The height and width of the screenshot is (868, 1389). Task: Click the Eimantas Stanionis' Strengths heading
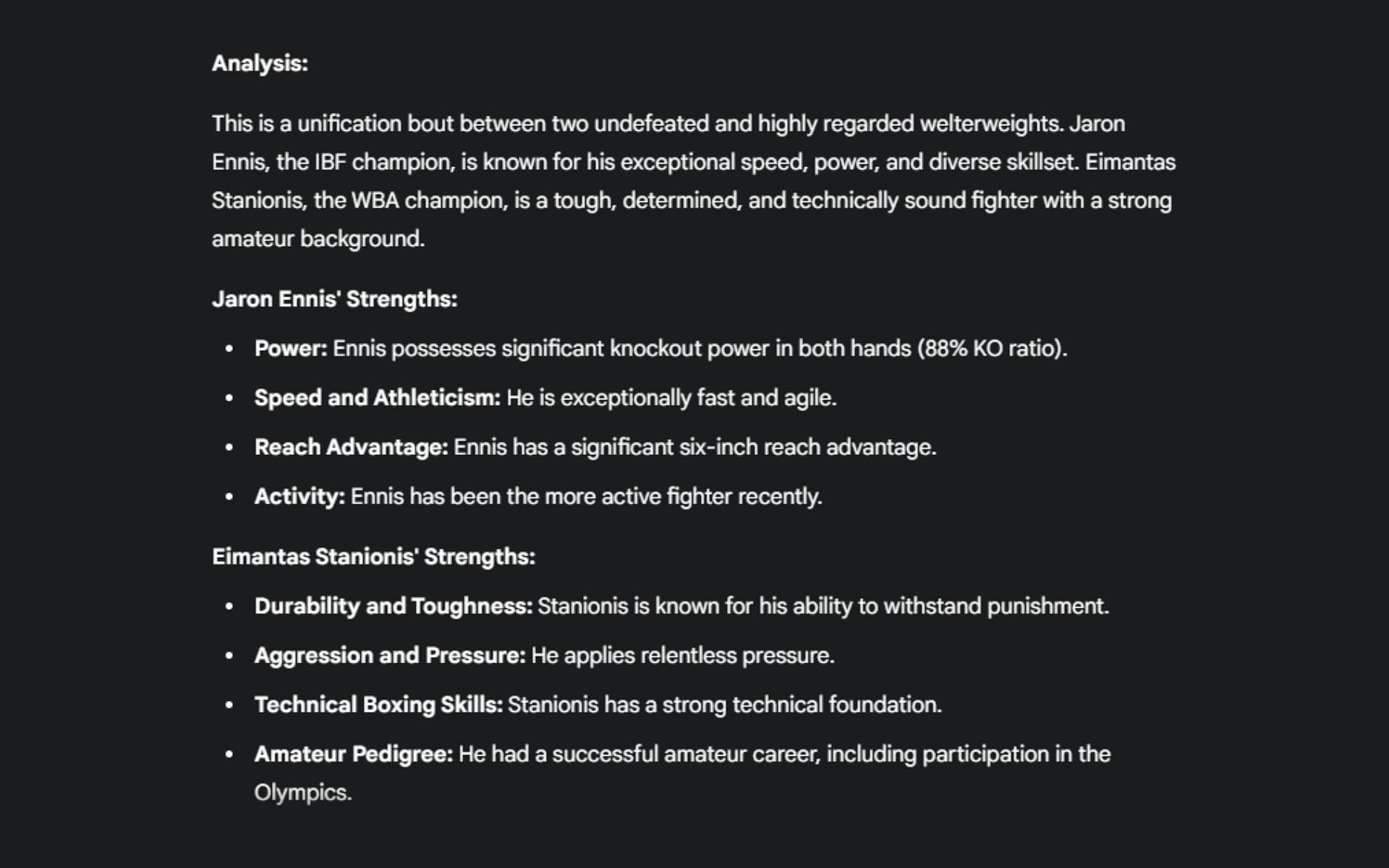click(373, 557)
